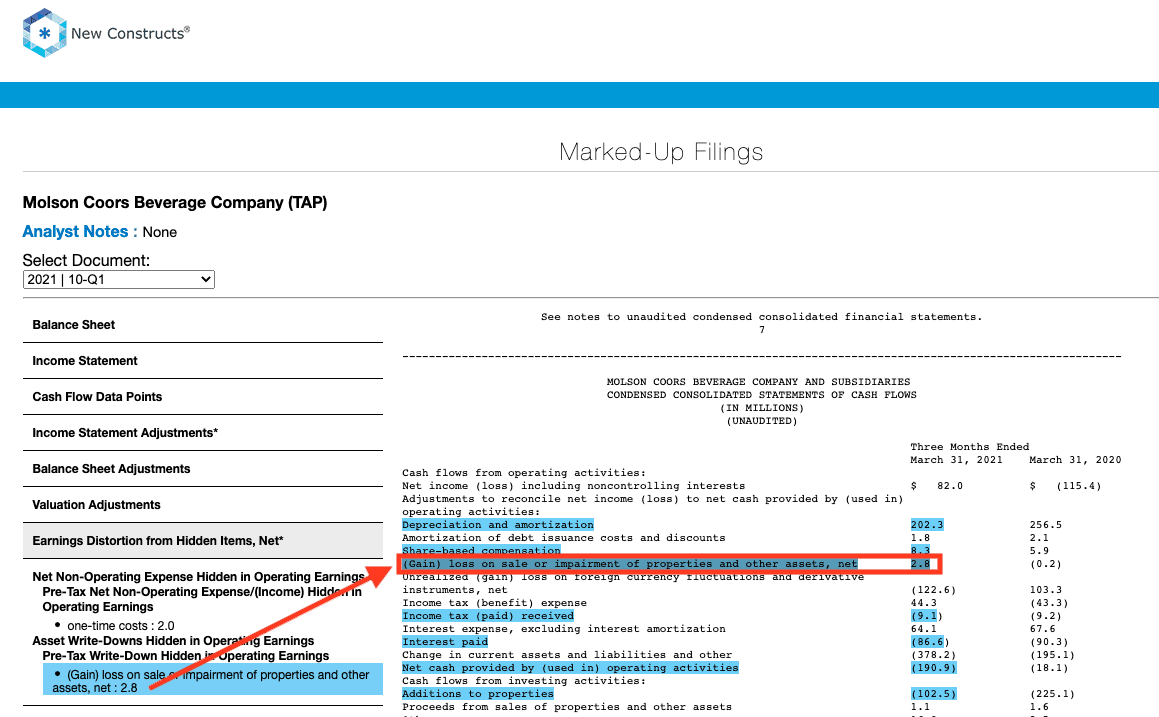Click Molson Coors Beverage Company (TAP) heading

[175, 203]
